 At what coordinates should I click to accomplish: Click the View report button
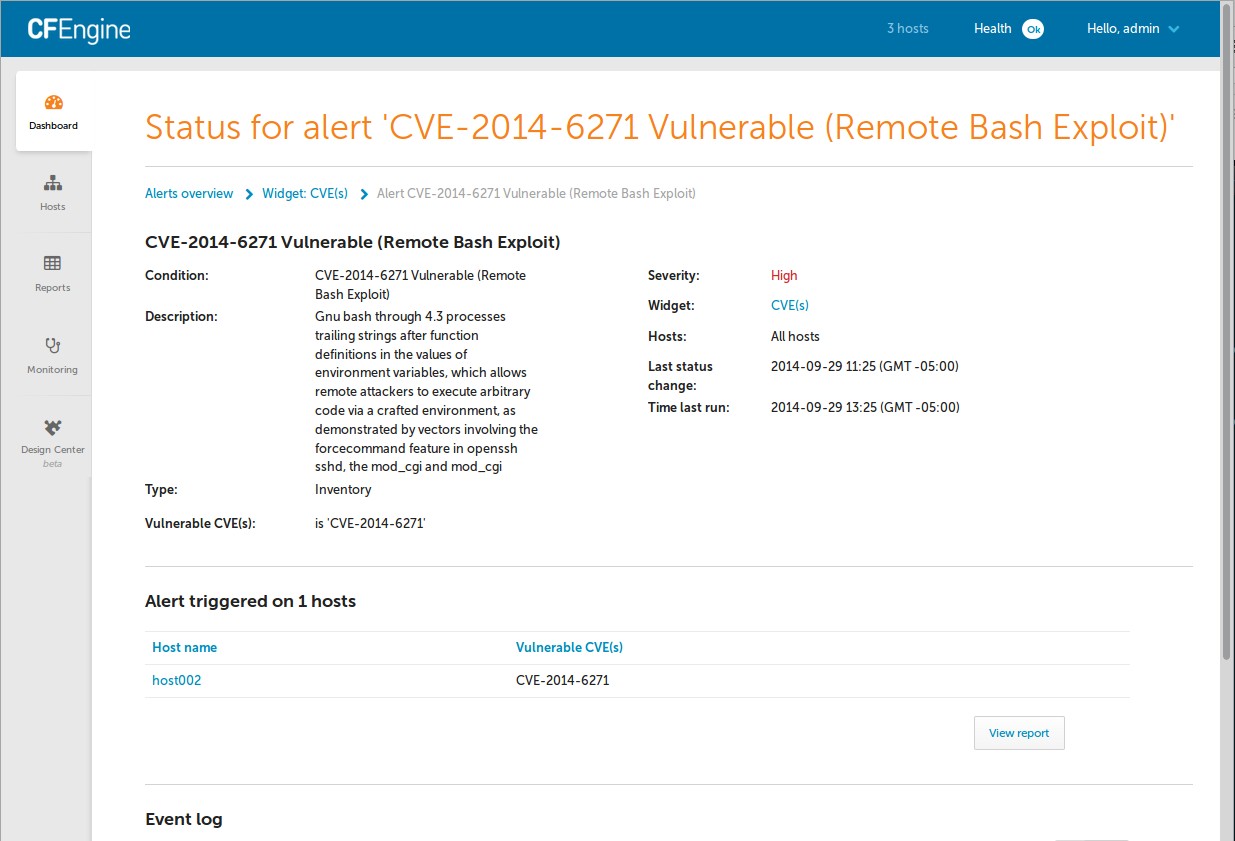click(1019, 733)
